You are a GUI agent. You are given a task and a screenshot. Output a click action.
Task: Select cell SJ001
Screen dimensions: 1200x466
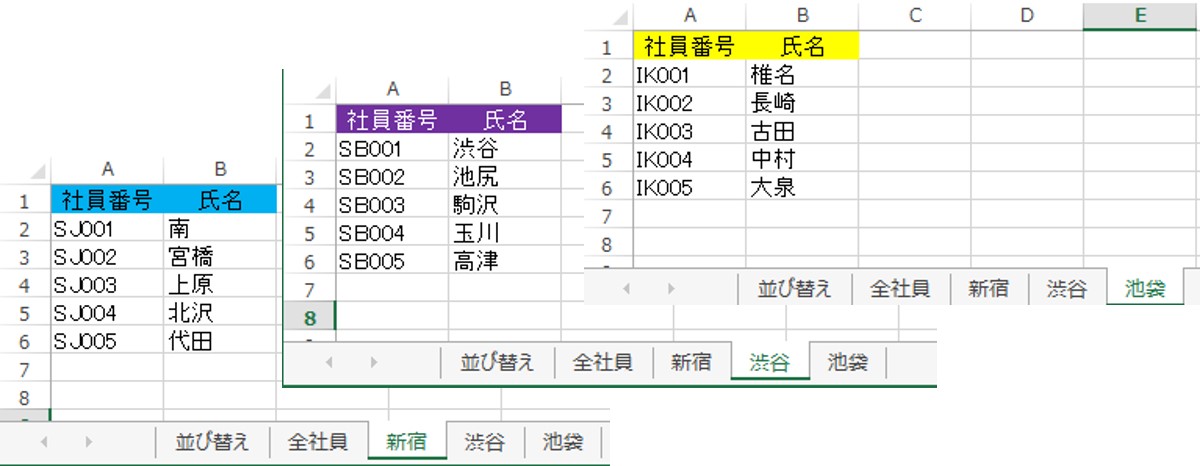[x=107, y=227]
